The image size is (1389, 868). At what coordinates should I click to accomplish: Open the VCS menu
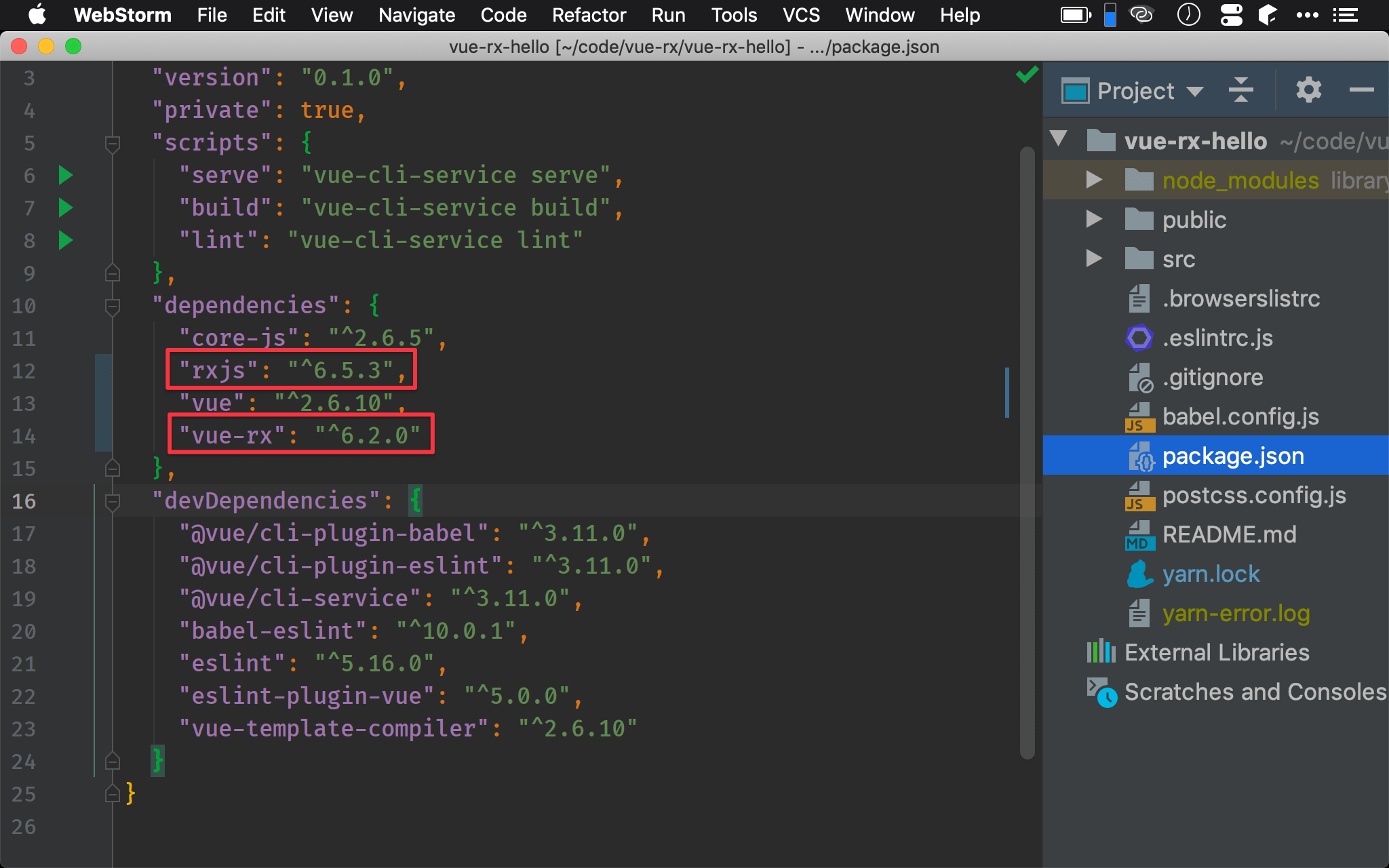pyautogui.click(x=801, y=14)
